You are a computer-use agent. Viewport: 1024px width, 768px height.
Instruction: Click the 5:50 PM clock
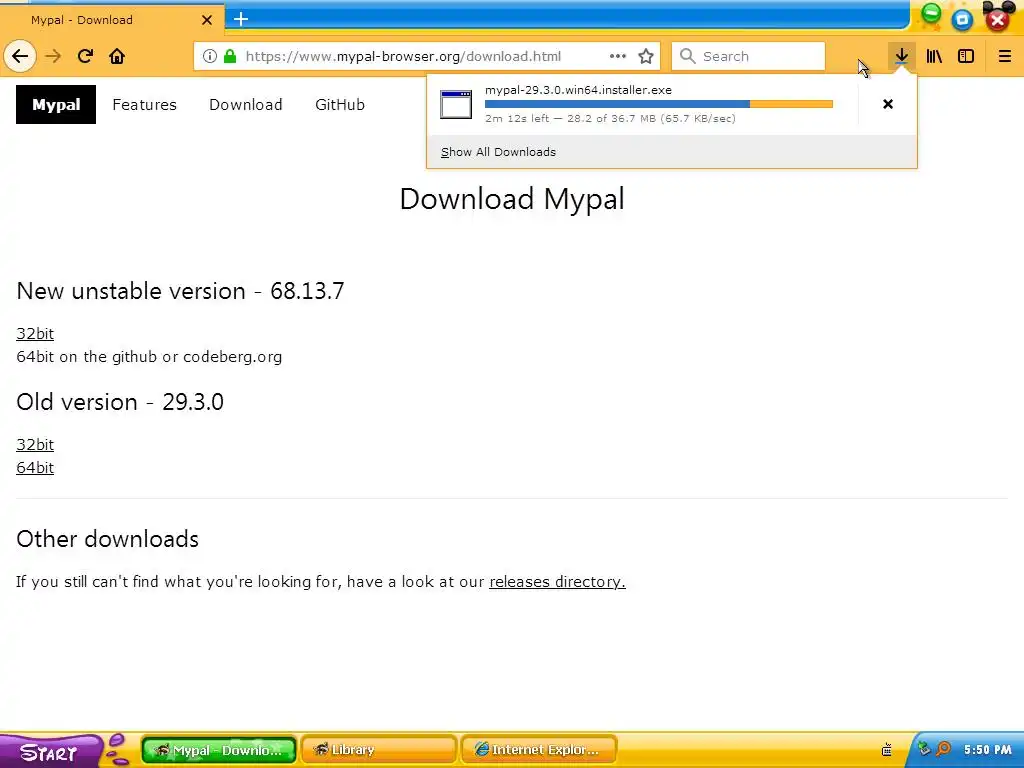(987, 750)
